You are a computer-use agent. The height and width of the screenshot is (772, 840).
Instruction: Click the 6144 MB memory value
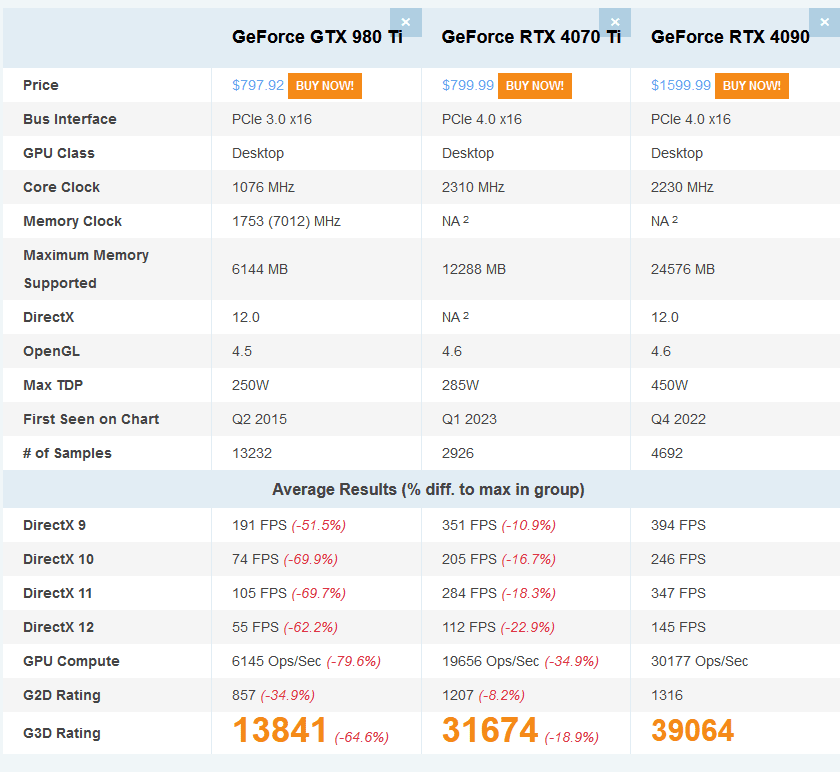point(260,269)
